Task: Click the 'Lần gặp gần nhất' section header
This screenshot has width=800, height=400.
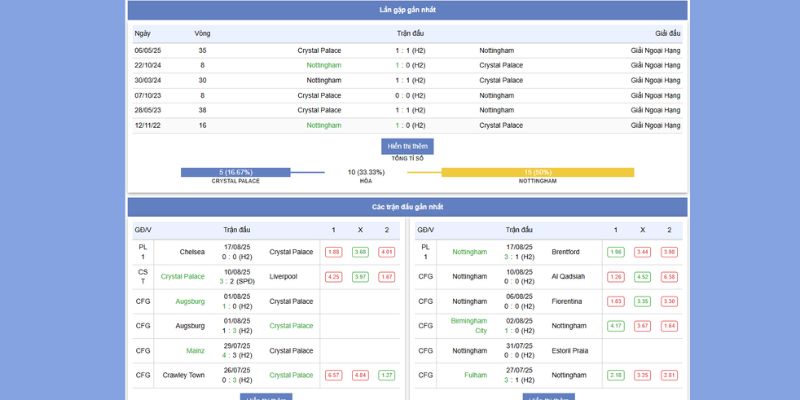Action: 407,10
